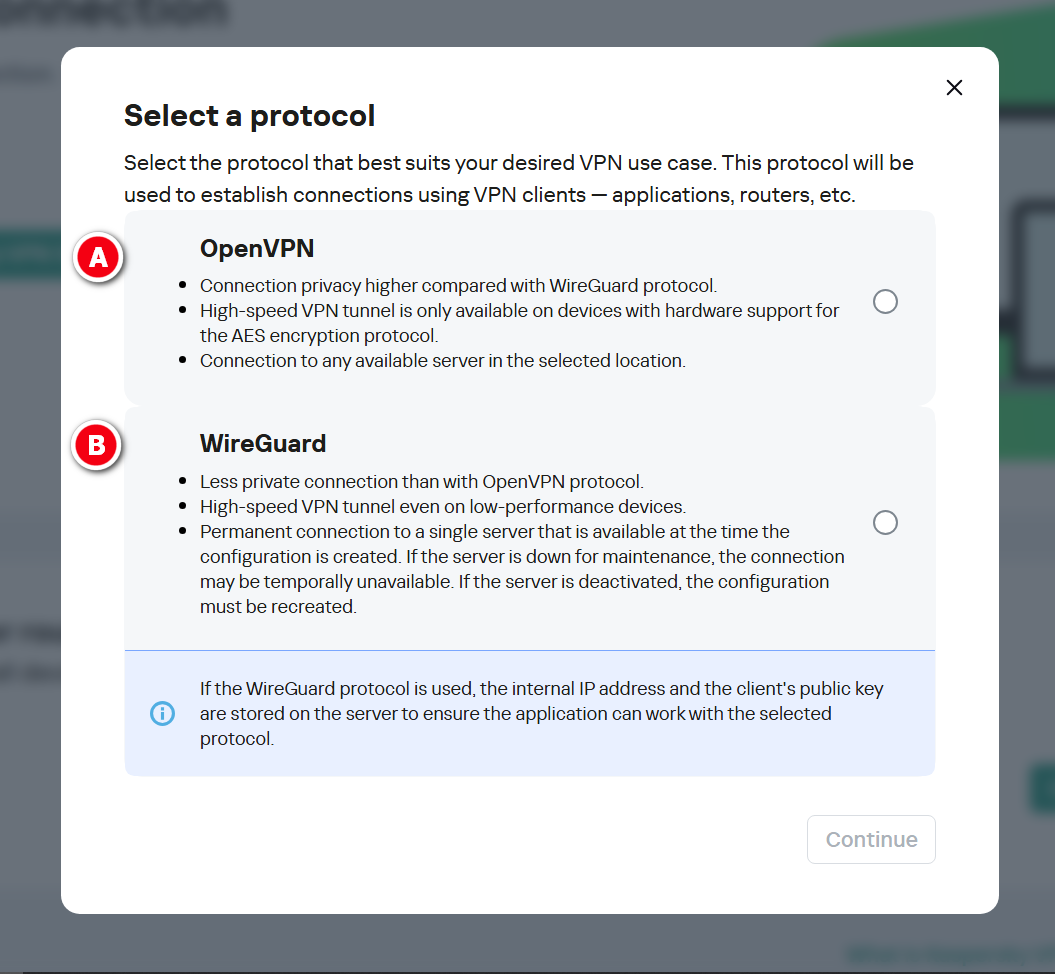Click the bullet dot before "Connection privacy higher"

click(182, 286)
